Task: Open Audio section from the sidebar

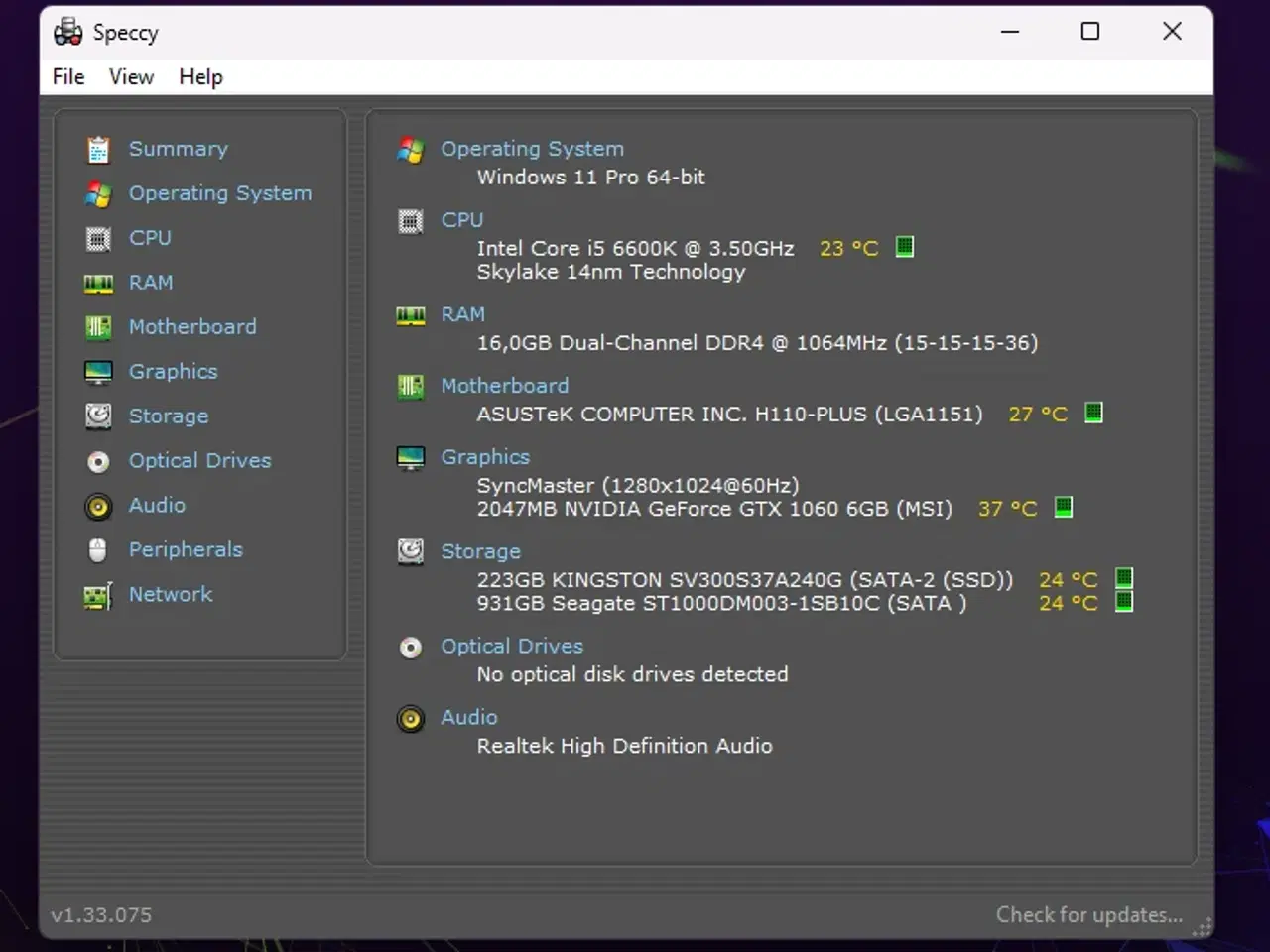Action: 157,506
